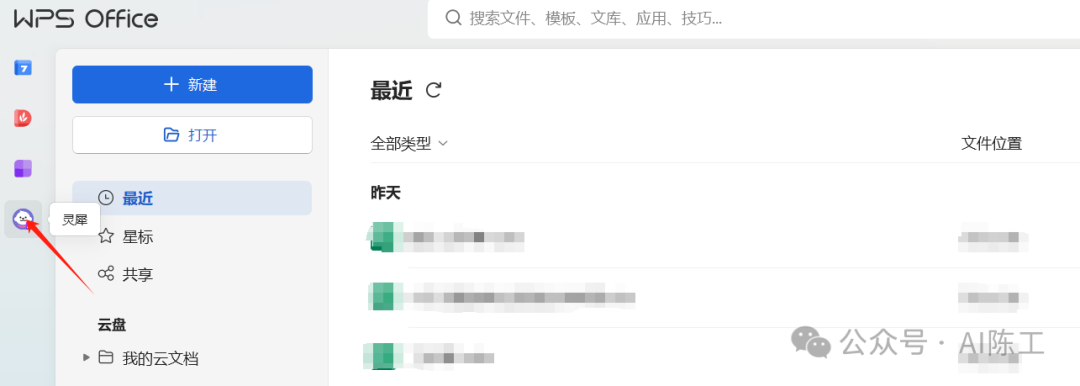Select 星标 in the navigation list
The width and height of the screenshot is (1080, 386).
pyautogui.click(x=192, y=236)
